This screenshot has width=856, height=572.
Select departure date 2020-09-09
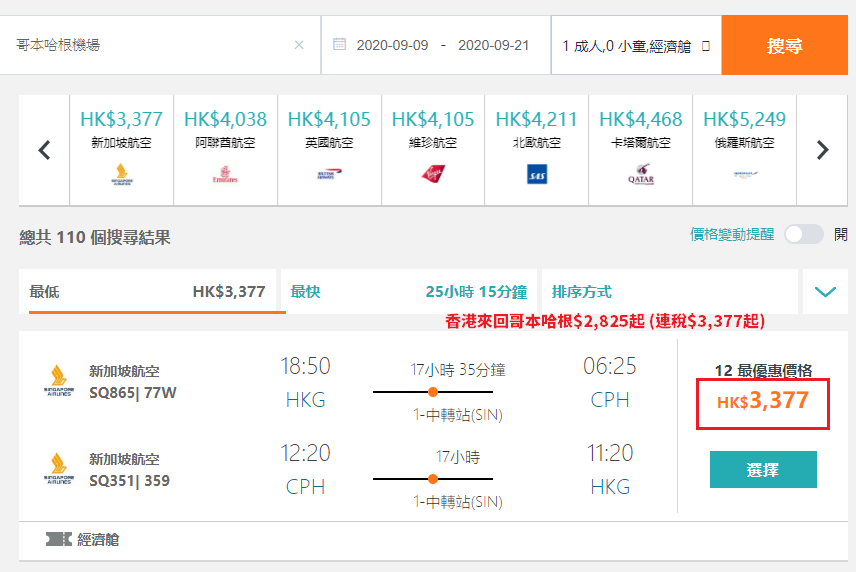click(x=392, y=45)
